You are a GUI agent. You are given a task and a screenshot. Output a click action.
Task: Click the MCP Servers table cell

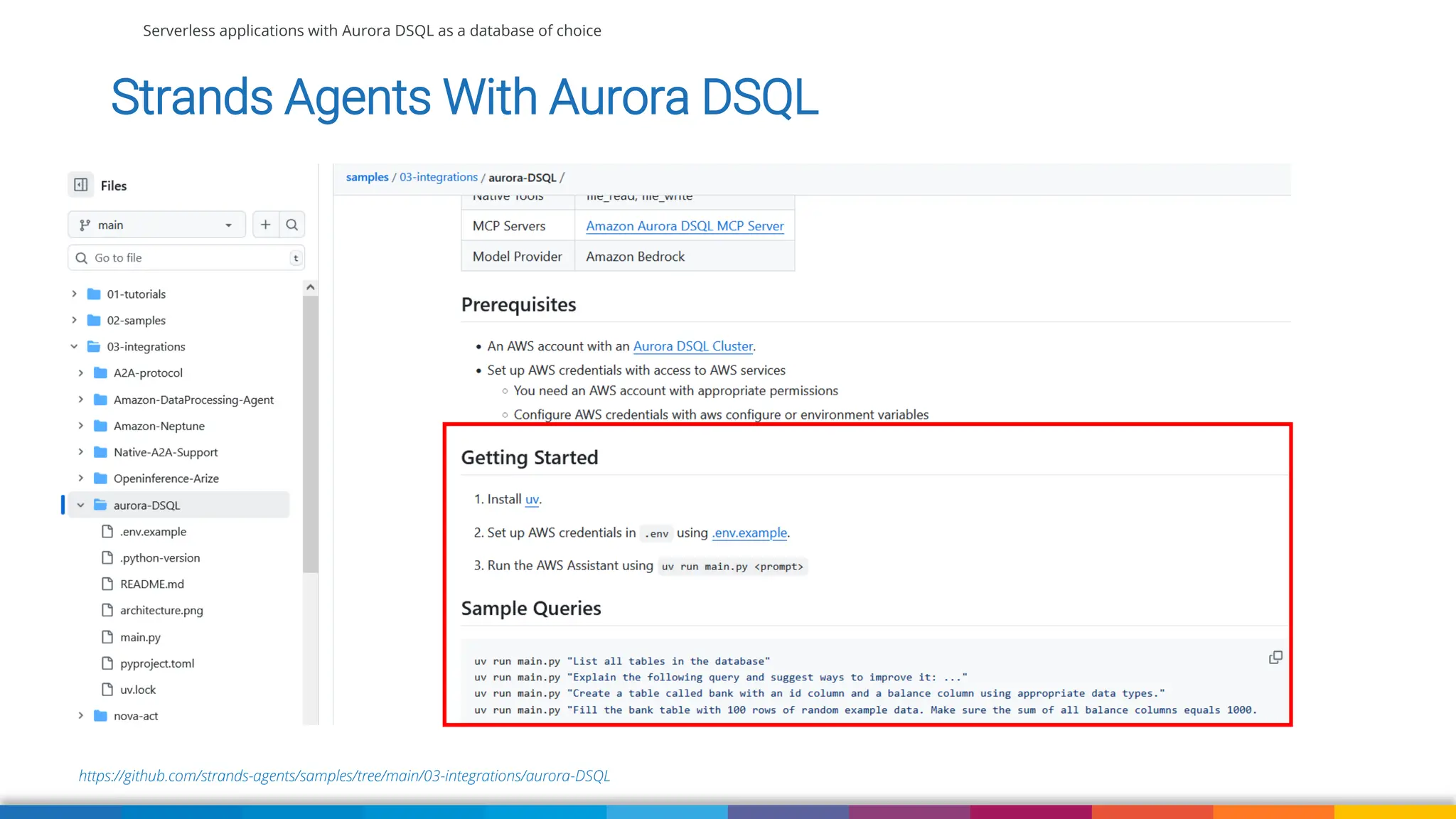tap(518, 226)
